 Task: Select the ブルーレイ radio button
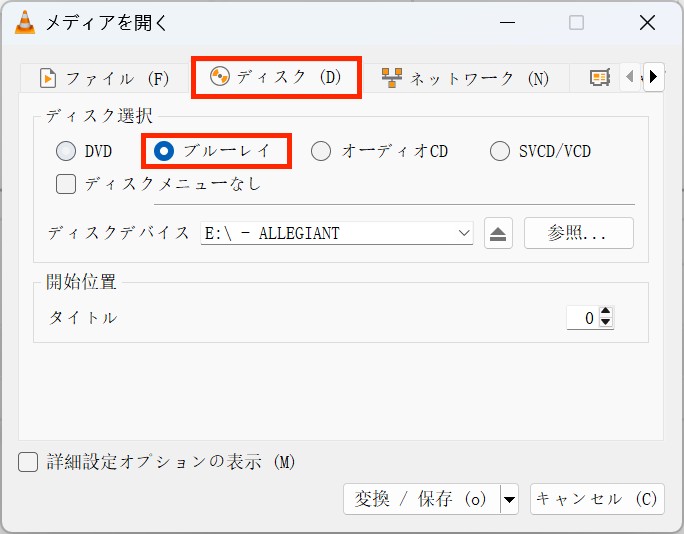164,151
